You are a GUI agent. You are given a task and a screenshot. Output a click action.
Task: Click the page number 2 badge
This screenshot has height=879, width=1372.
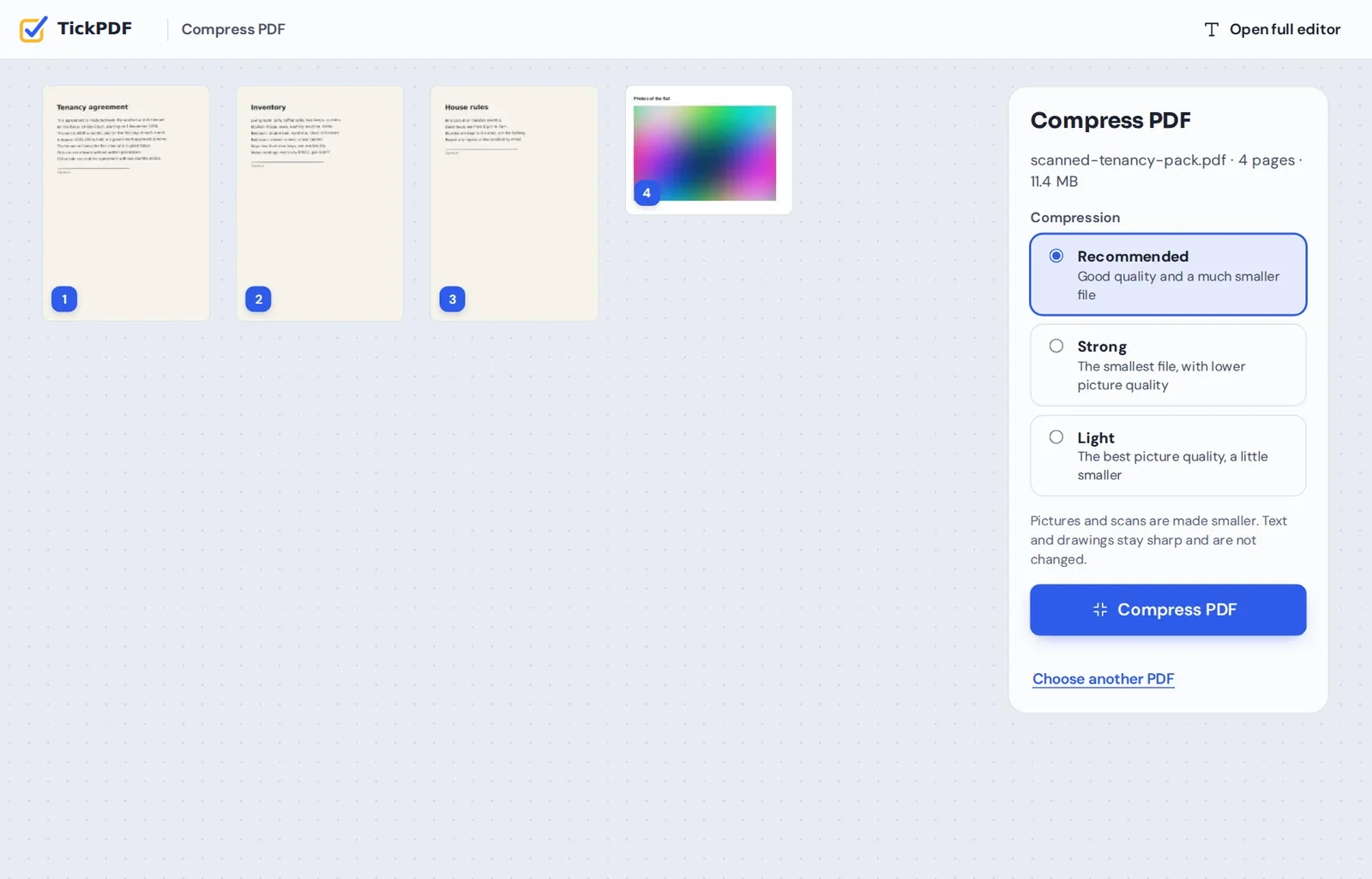tap(258, 299)
